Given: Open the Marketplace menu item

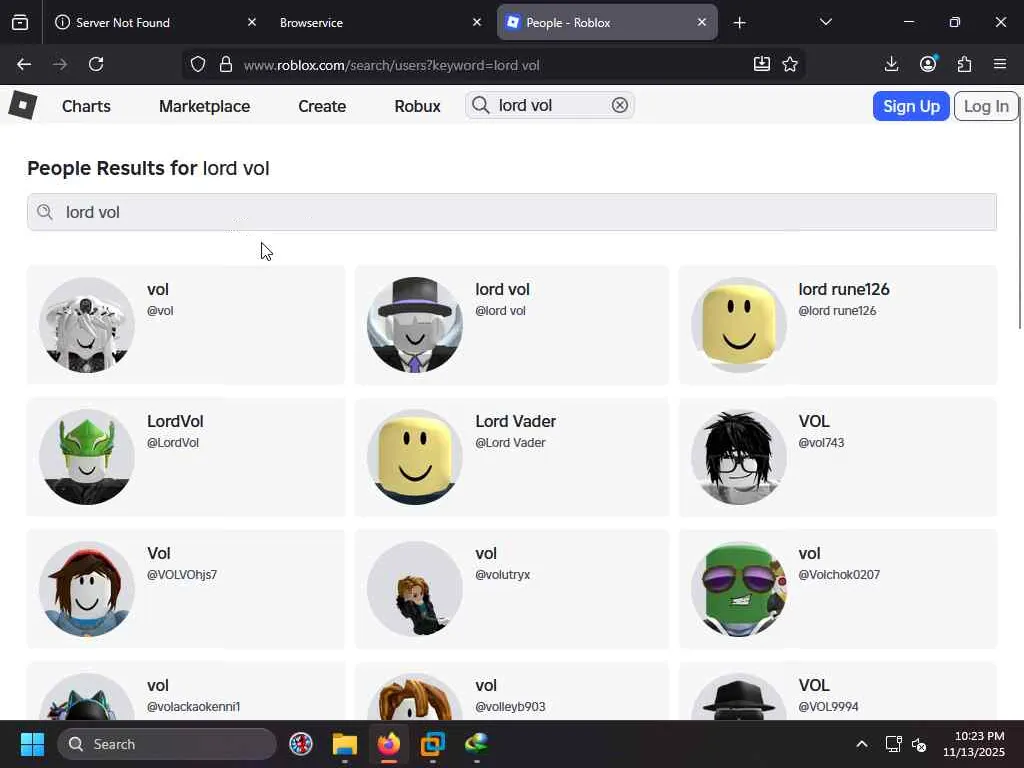Looking at the screenshot, I should click(x=204, y=106).
